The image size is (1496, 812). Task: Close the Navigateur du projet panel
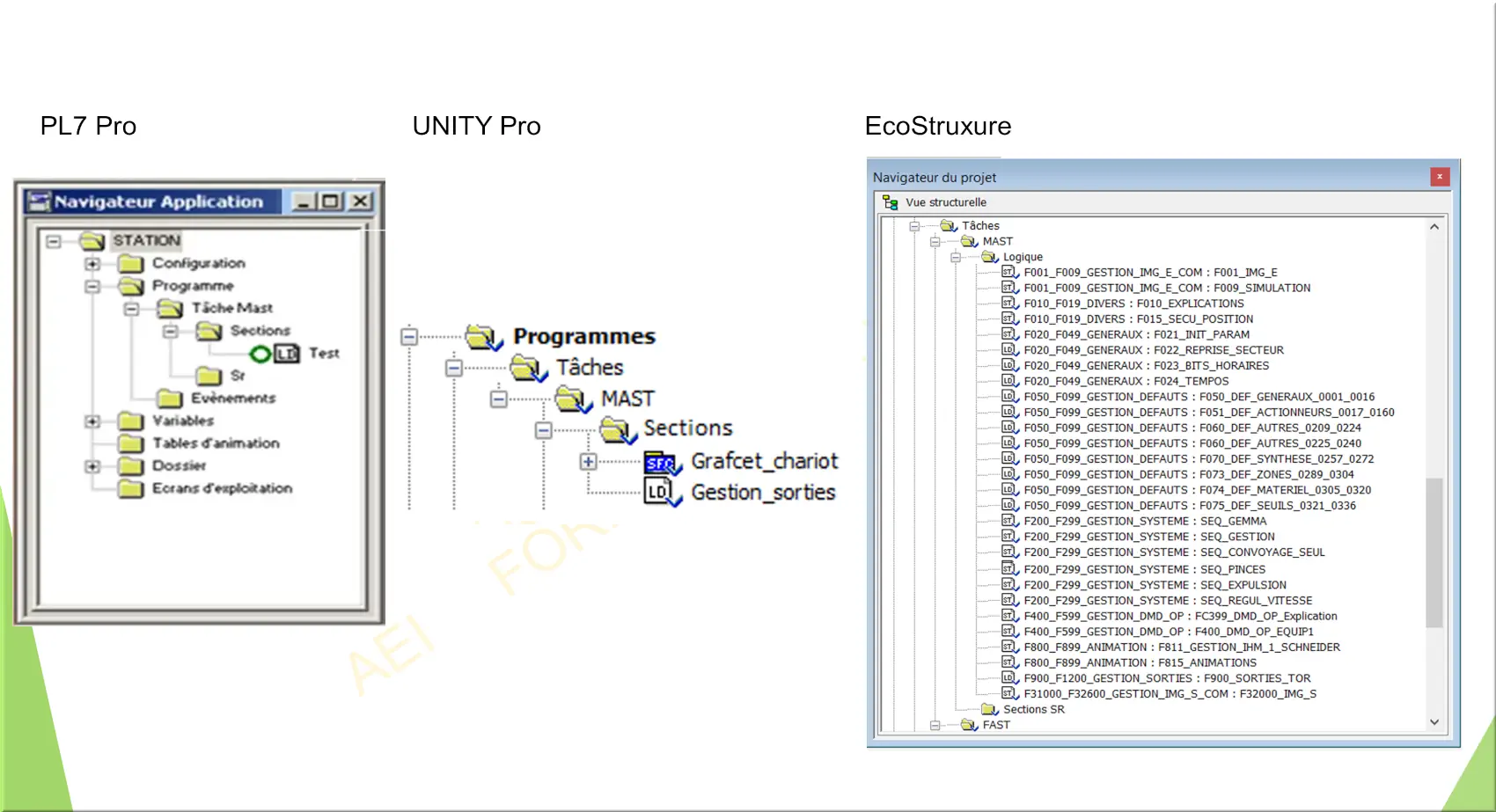(1440, 177)
